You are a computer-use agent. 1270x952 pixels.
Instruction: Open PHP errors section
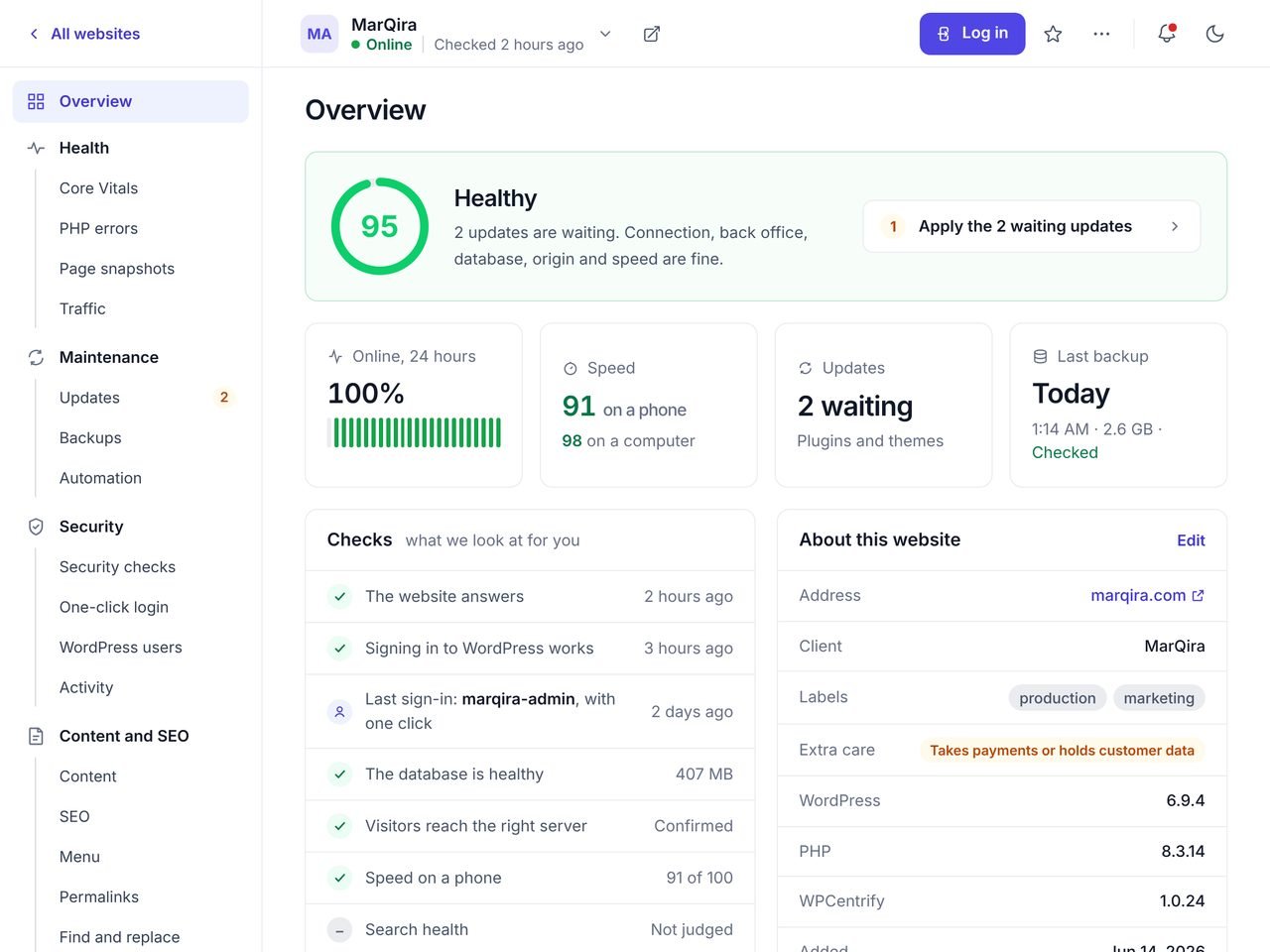(x=98, y=228)
